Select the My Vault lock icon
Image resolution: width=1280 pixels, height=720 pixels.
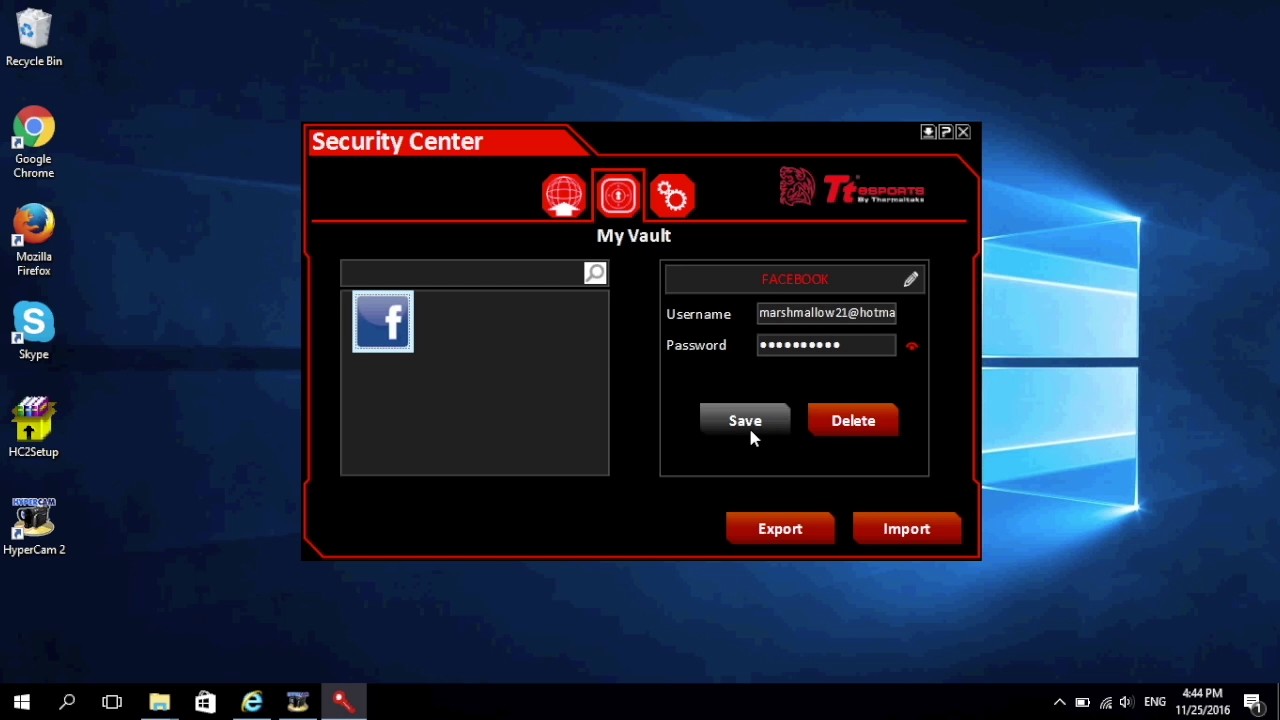618,195
